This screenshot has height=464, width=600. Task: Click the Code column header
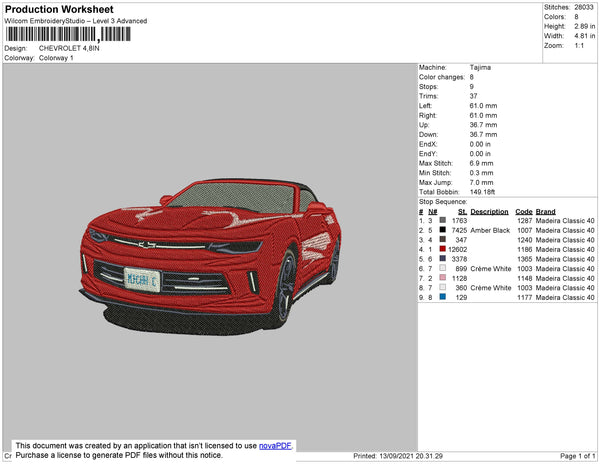(x=523, y=211)
